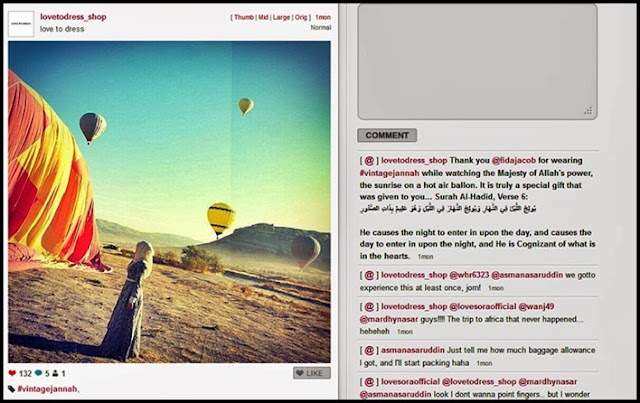This screenshot has width=640, height=403.
Task: Select the Mid image size option
Action: pyautogui.click(x=263, y=17)
